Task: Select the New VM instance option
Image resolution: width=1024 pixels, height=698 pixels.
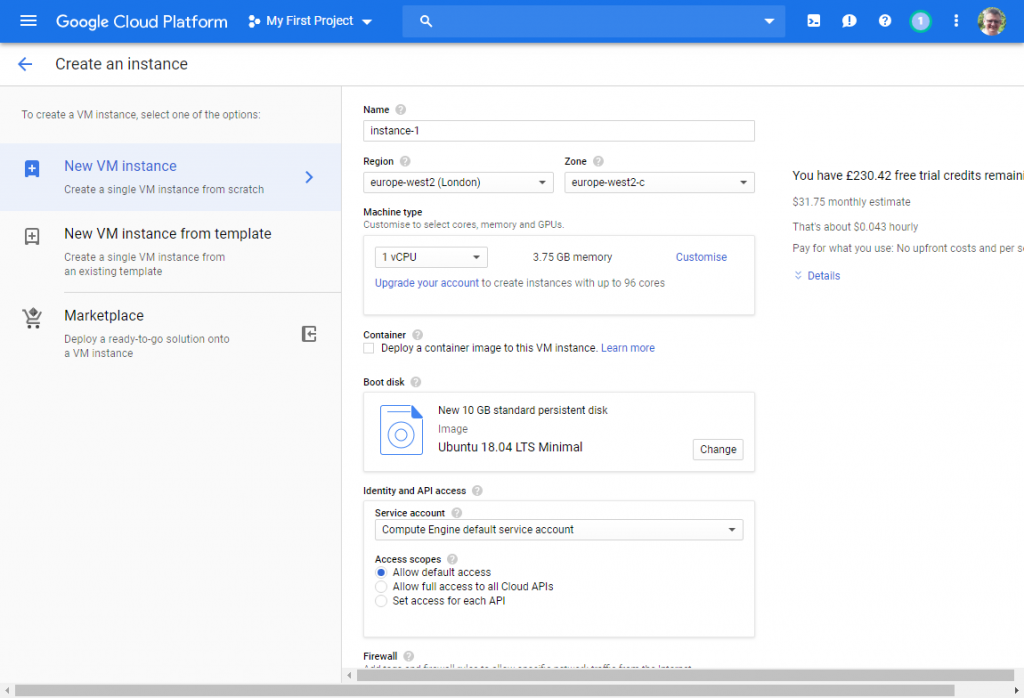Action: click(170, 177)
